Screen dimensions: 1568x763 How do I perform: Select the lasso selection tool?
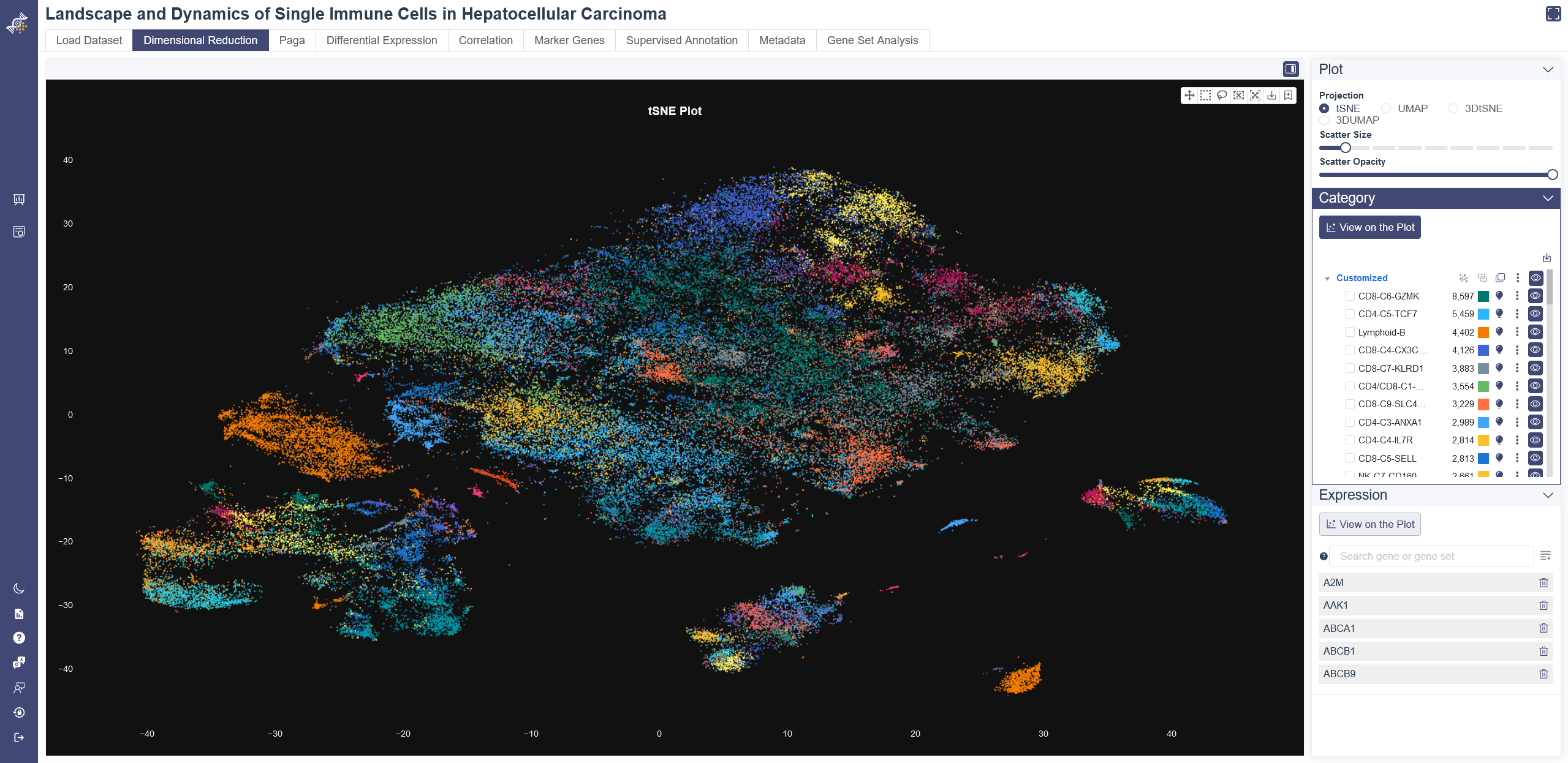[1222, 96]
